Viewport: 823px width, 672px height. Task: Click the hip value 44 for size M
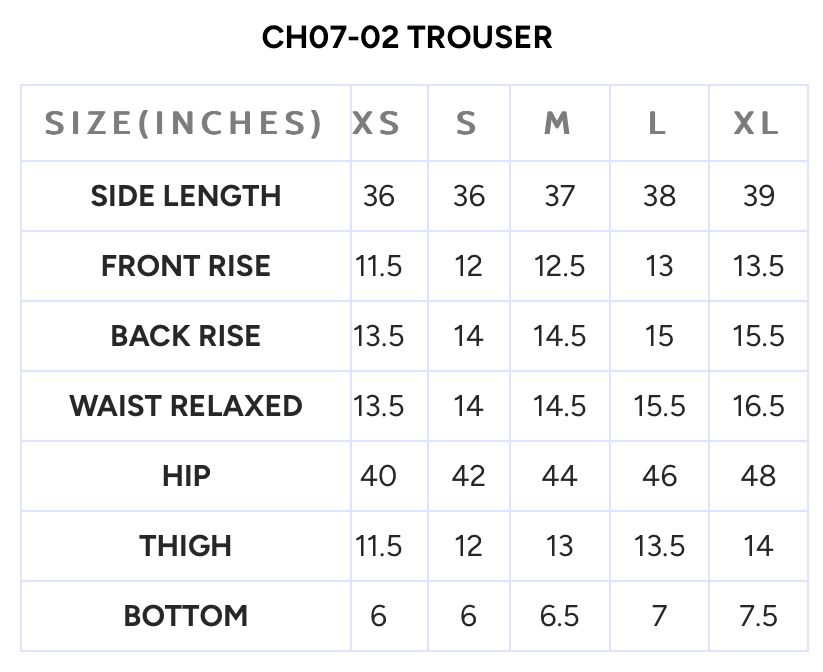tap(559, 476)
